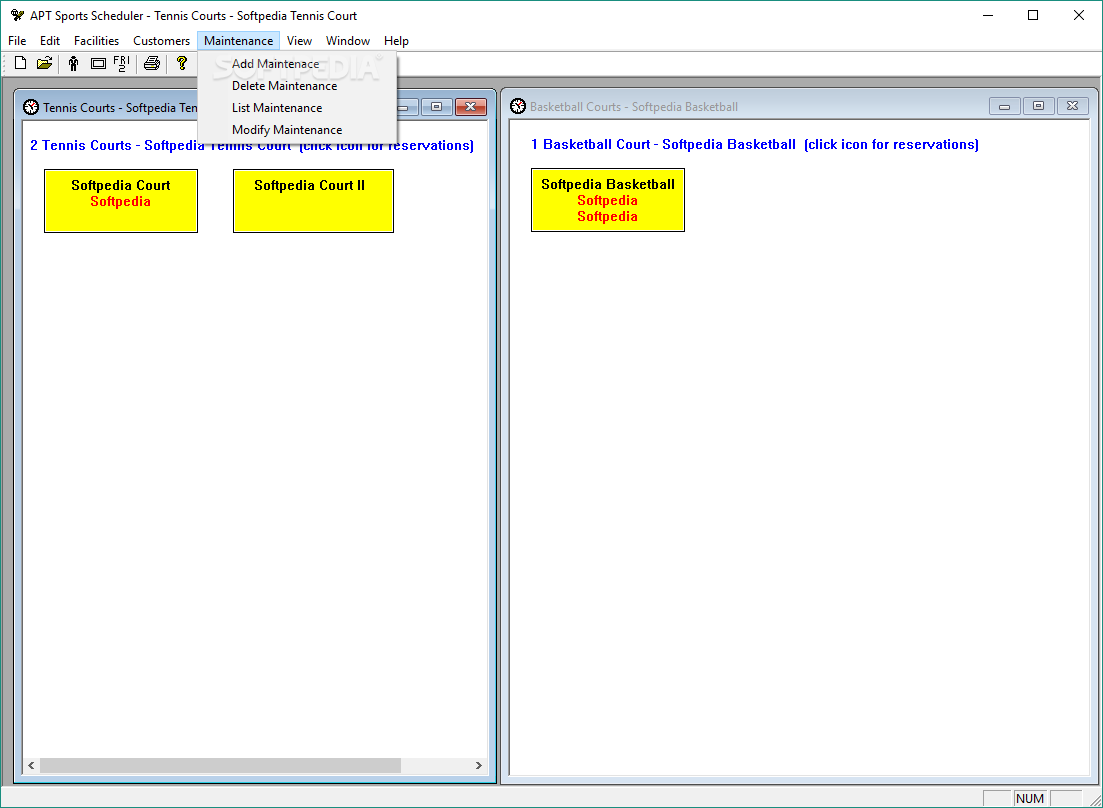The image size is (1103, 808).
Task: Close the Basketball Courts child window
Action: [1072, 106]
